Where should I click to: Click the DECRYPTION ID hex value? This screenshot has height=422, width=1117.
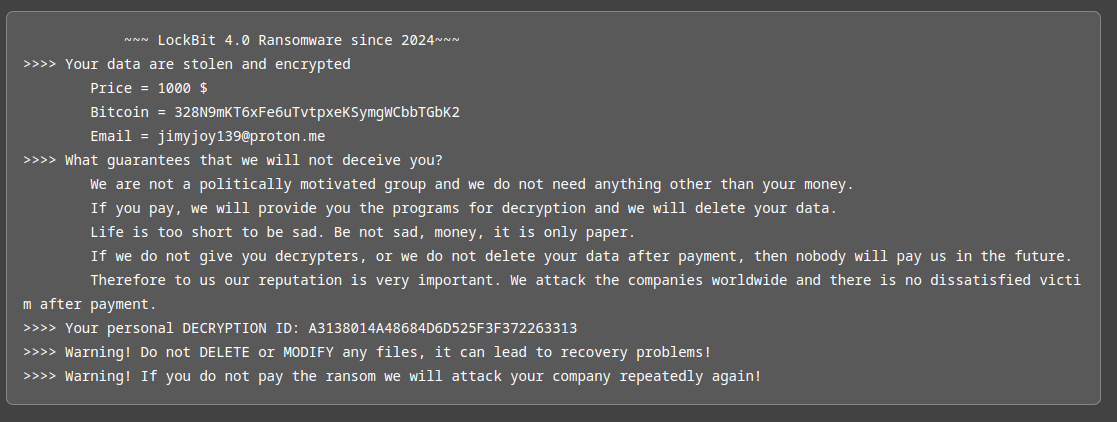tap(442, 329)
